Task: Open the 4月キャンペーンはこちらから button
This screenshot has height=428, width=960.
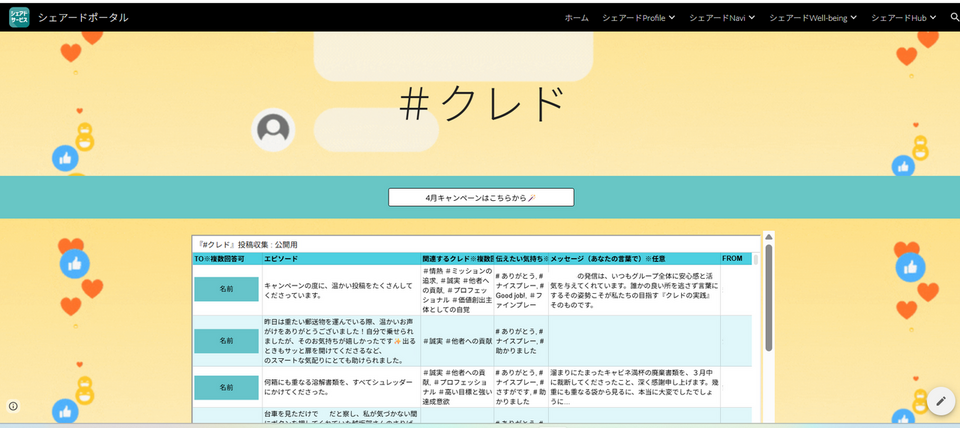Action: (x=481, y=197)
